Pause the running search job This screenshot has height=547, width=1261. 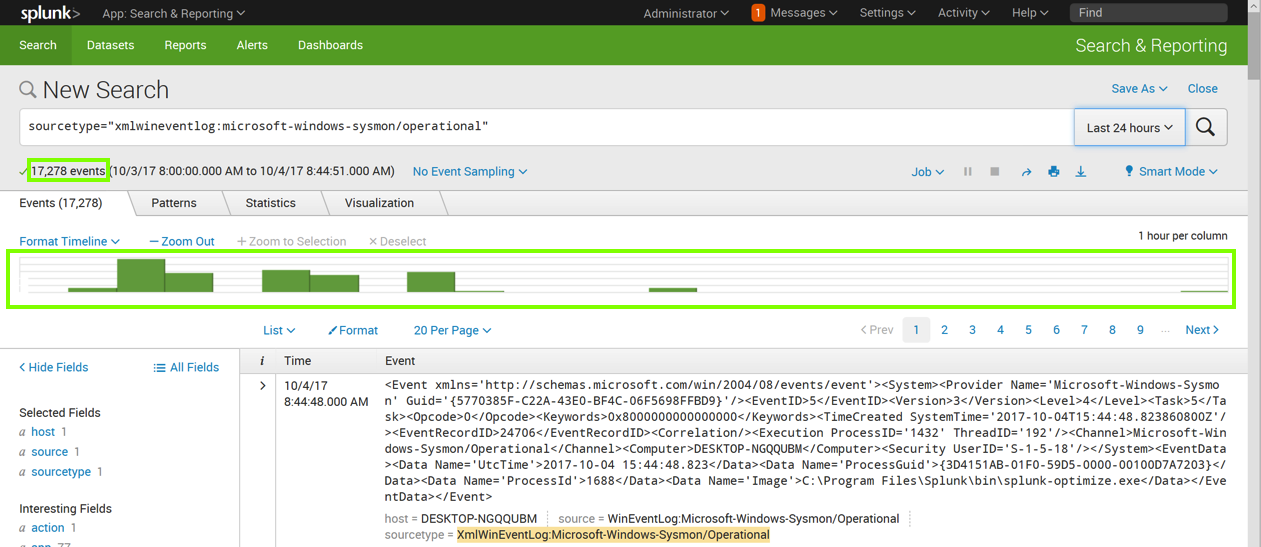click(x=967, y=172)
